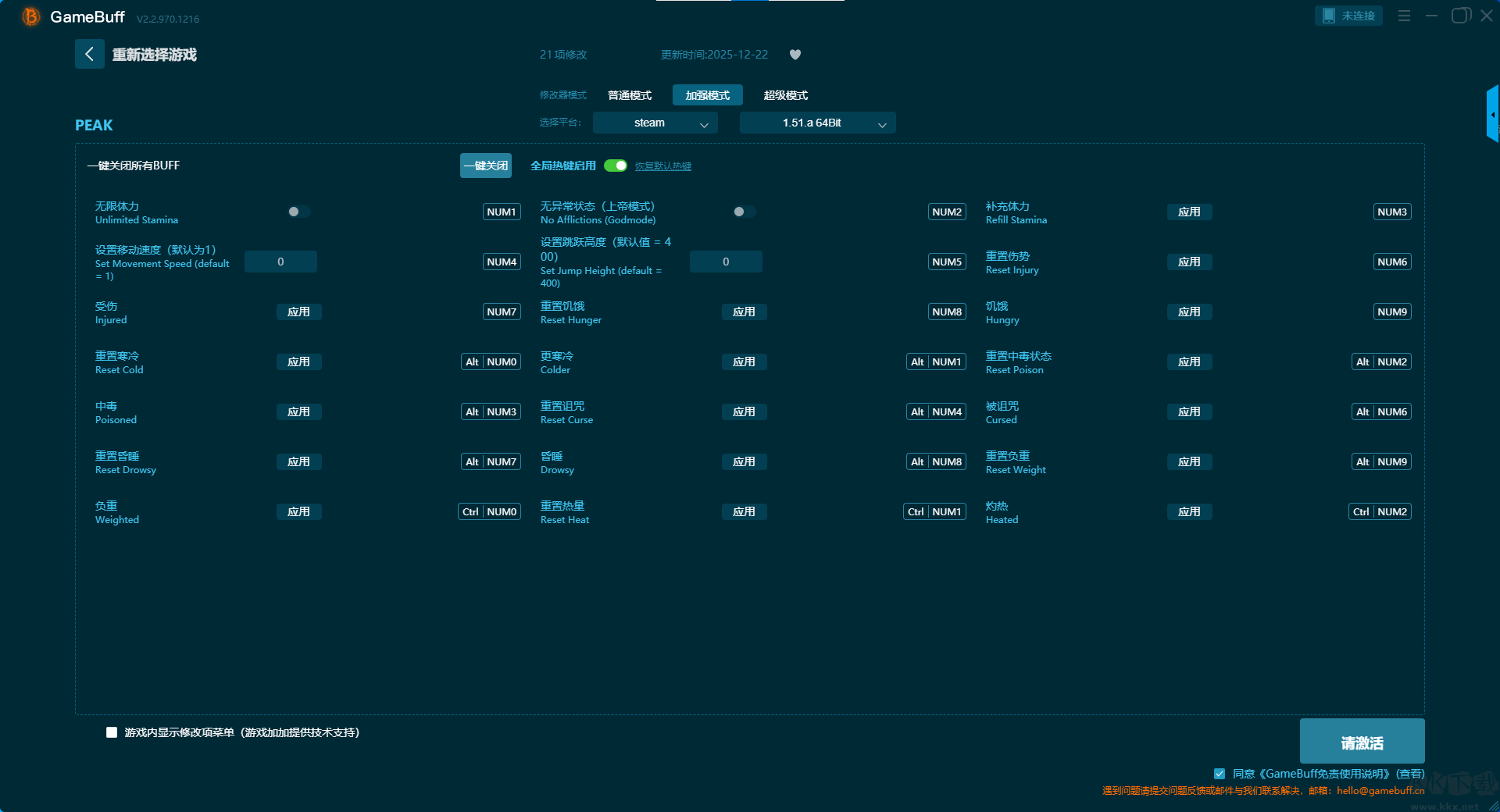The image size is (1500, 812).
Task: Switch to 超级模式 super mode tab
Action: click(785, 95)
